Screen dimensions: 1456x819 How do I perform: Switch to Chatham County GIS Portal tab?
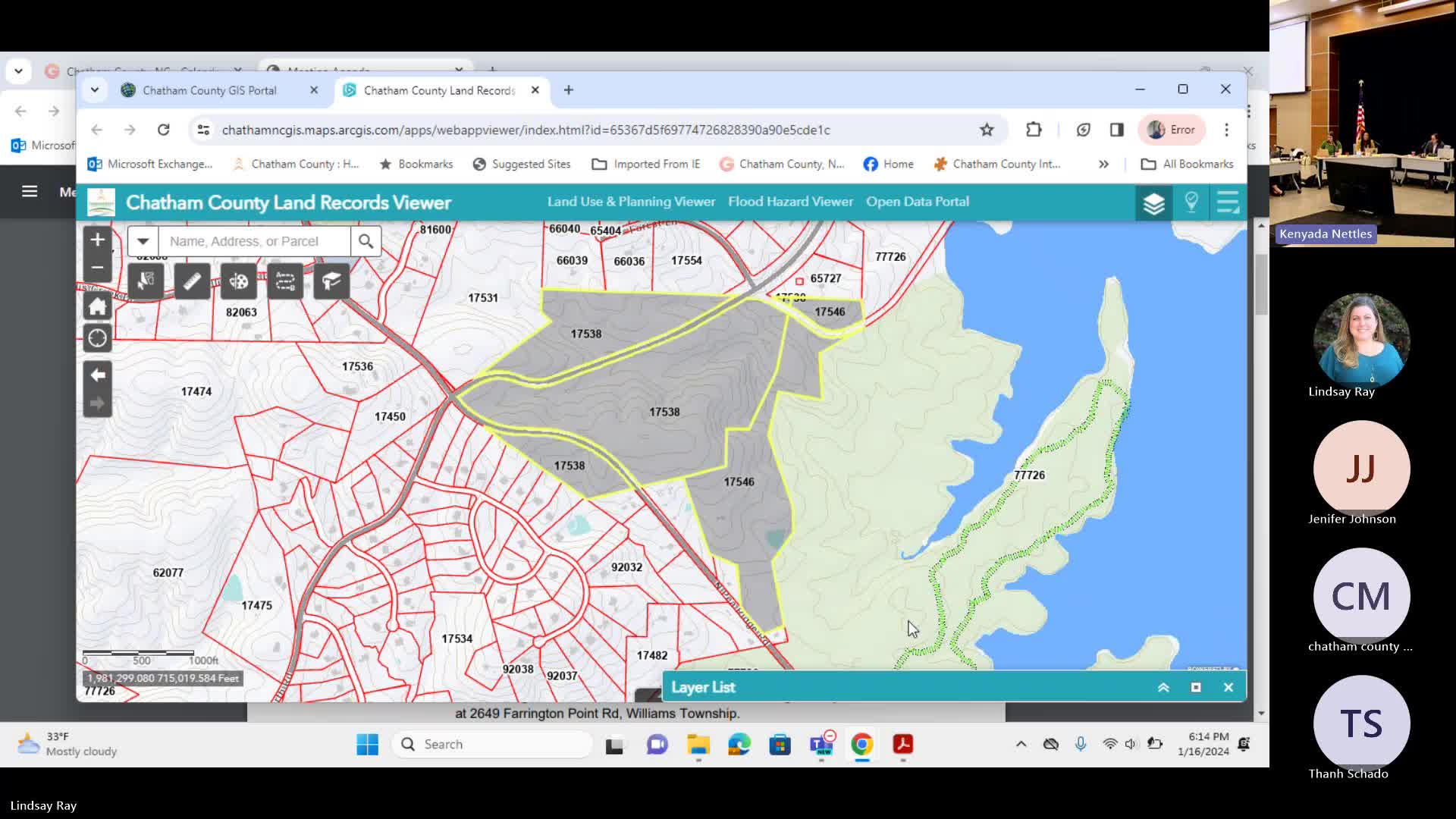click(209, 90)
